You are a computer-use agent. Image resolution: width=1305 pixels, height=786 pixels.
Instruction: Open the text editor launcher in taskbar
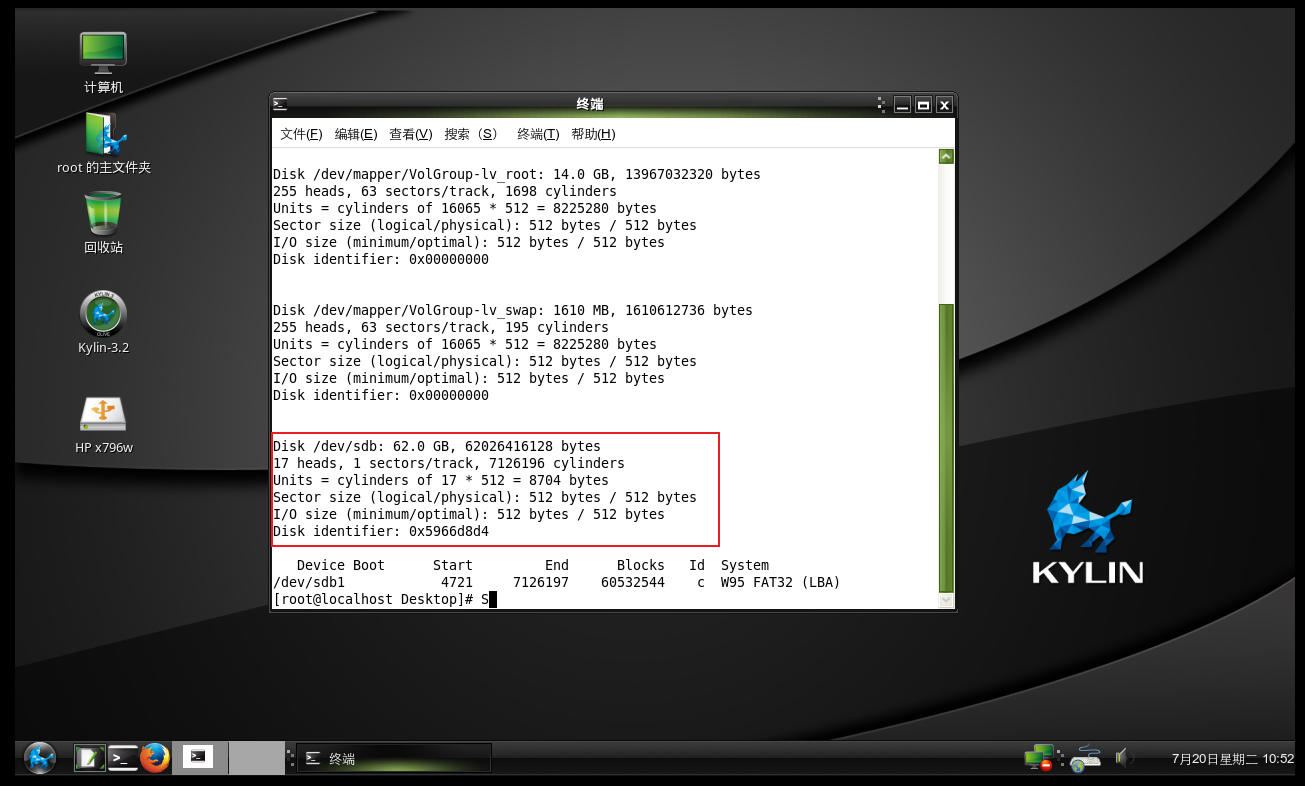pyautogui.click(x=89, y=757)
